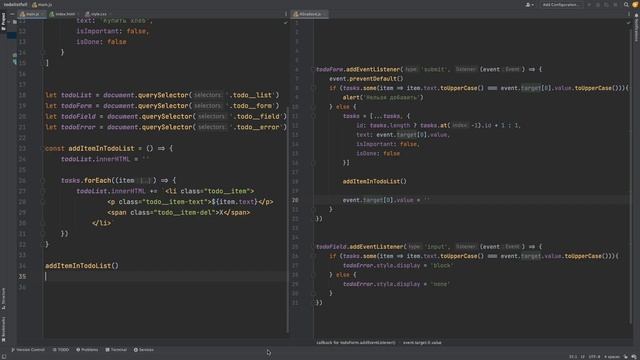
Task: Click 'callback for todoForm.addEventListener()' breadcrumb
Action: tap(356, 342)
